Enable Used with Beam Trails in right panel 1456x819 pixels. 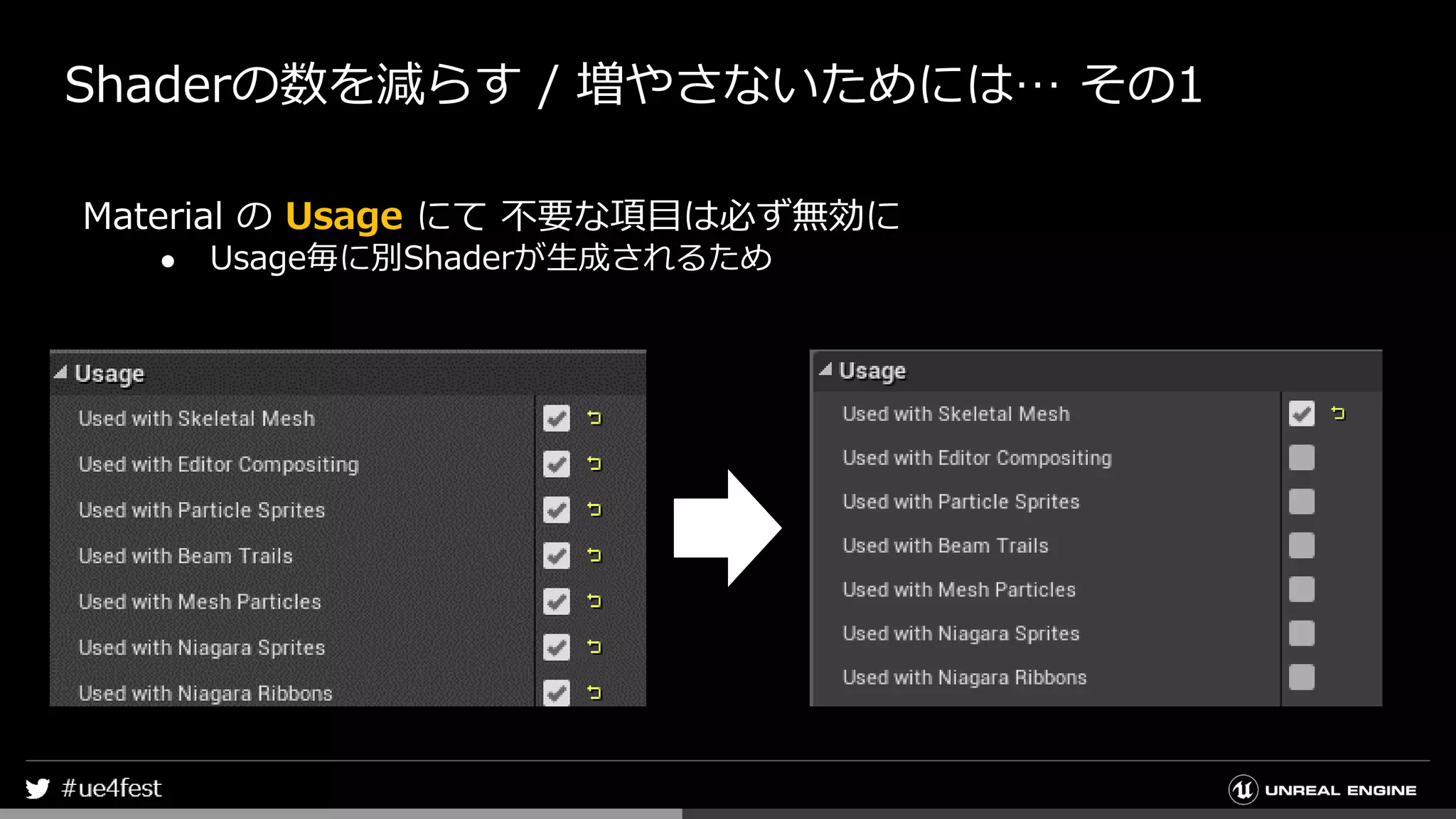click(x=1302, y=545)
